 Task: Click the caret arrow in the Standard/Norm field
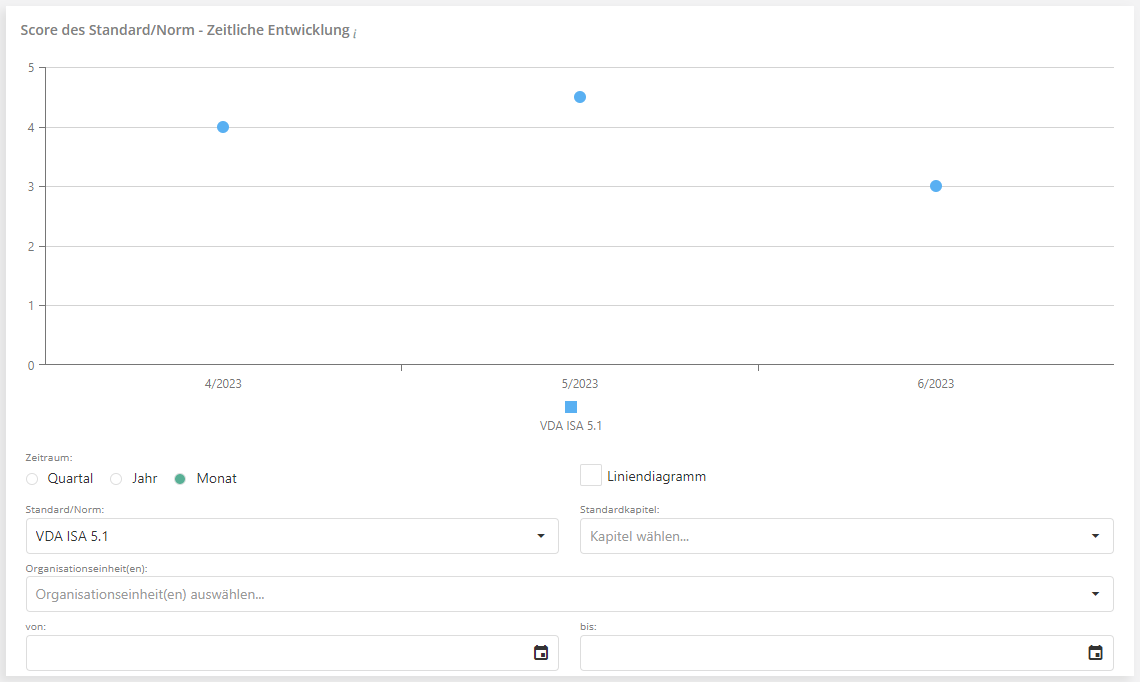coord(541,536)
